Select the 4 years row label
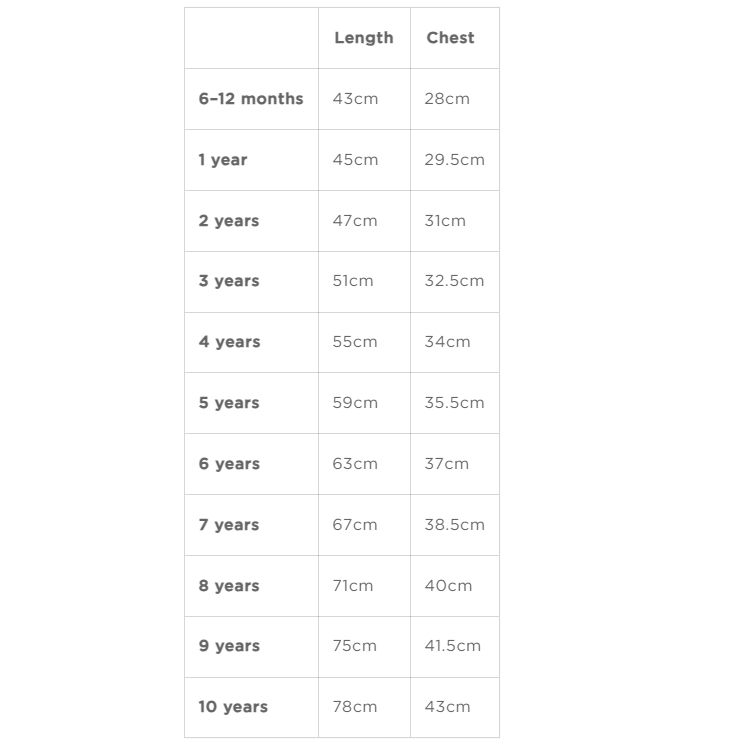The image size is (750, 750). coord(228,342)
